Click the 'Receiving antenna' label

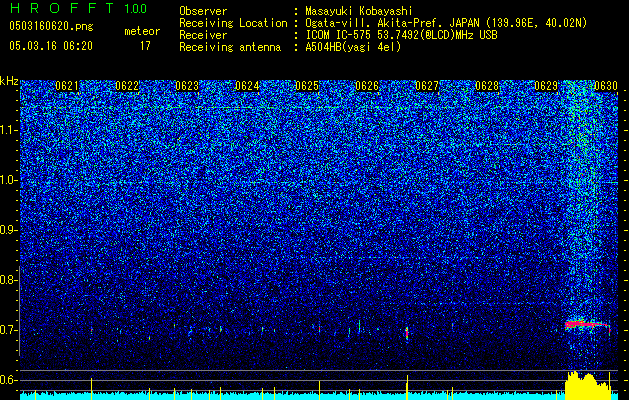coord(230,47)
